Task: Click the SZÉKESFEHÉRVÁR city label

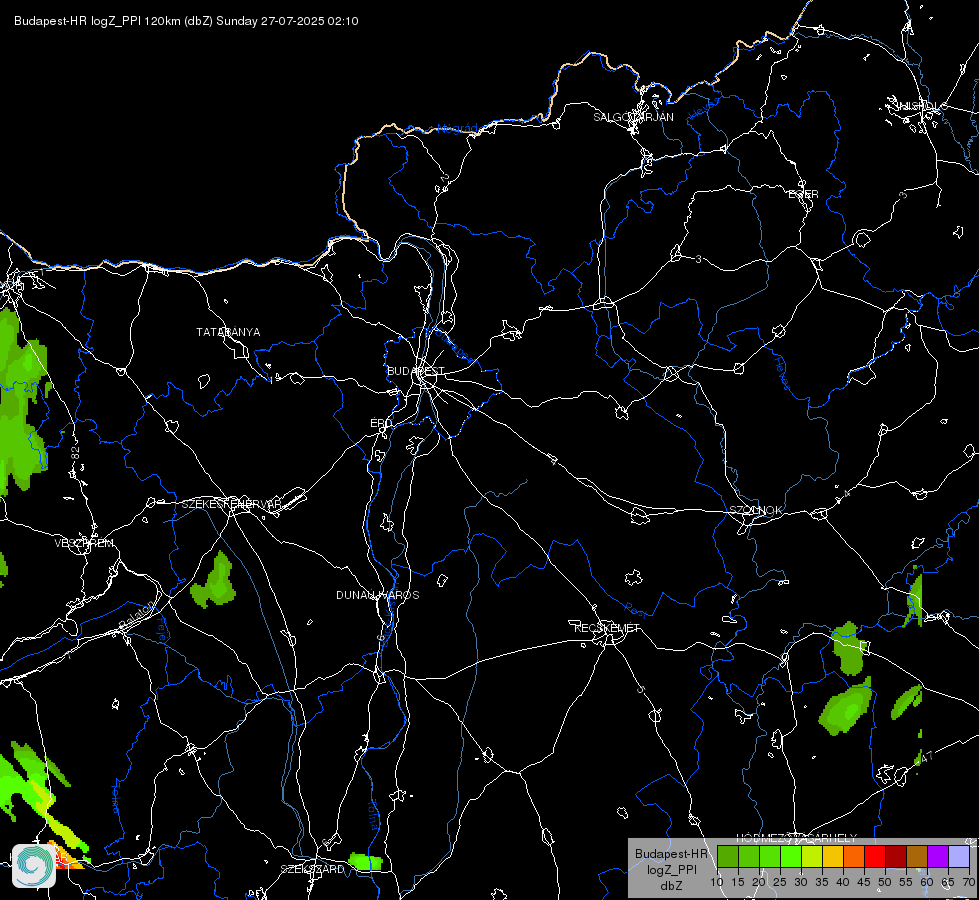Action: point(232,504)
